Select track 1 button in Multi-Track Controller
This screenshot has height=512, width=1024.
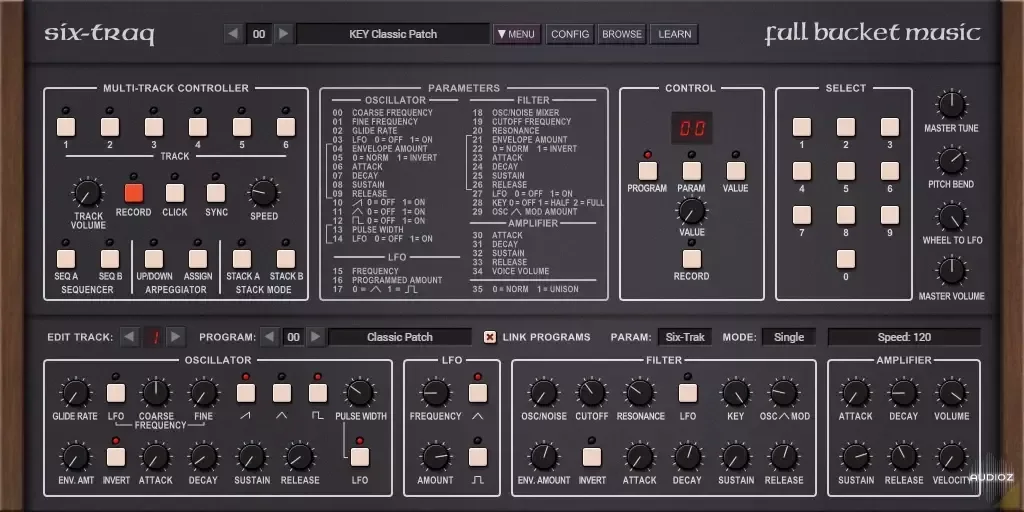[x=66, y=127]
